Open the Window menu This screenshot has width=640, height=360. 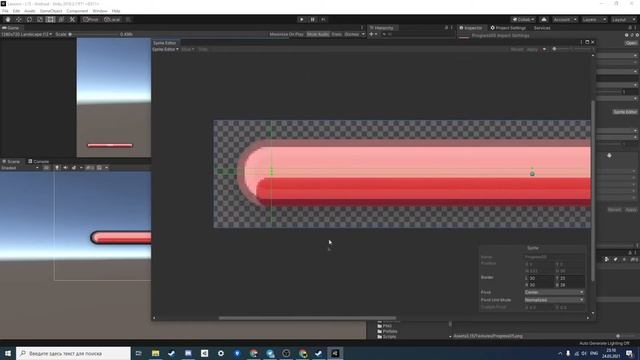pos(100,11)
